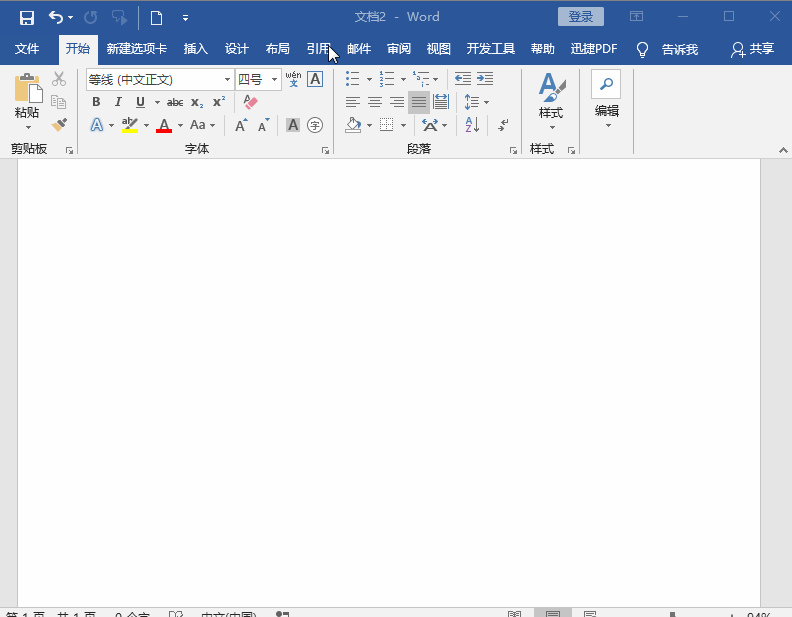Toggle bold formatting
792x617 pixels.
click(x=96, y=102)
